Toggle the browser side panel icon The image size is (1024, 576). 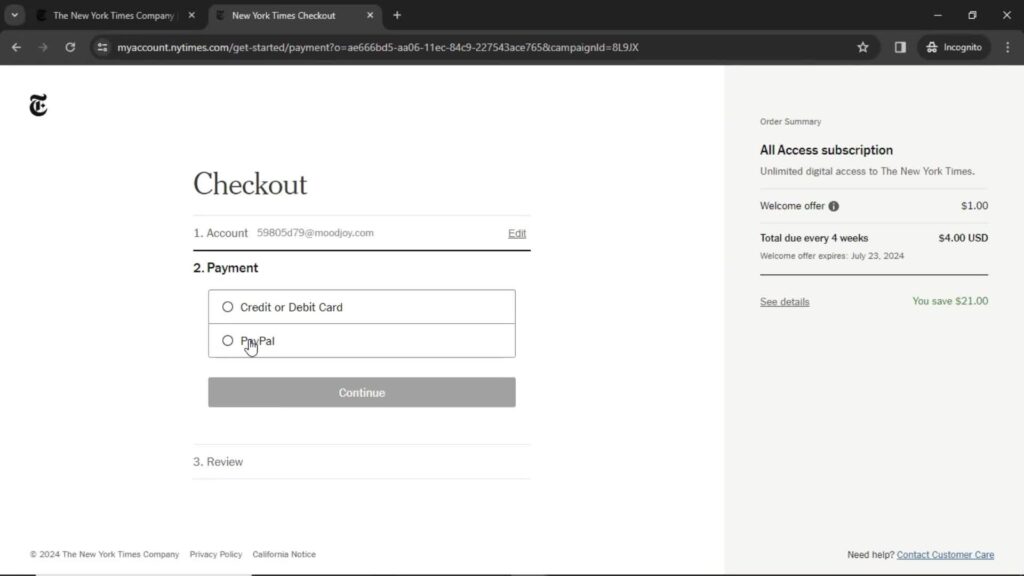[900, 47]
